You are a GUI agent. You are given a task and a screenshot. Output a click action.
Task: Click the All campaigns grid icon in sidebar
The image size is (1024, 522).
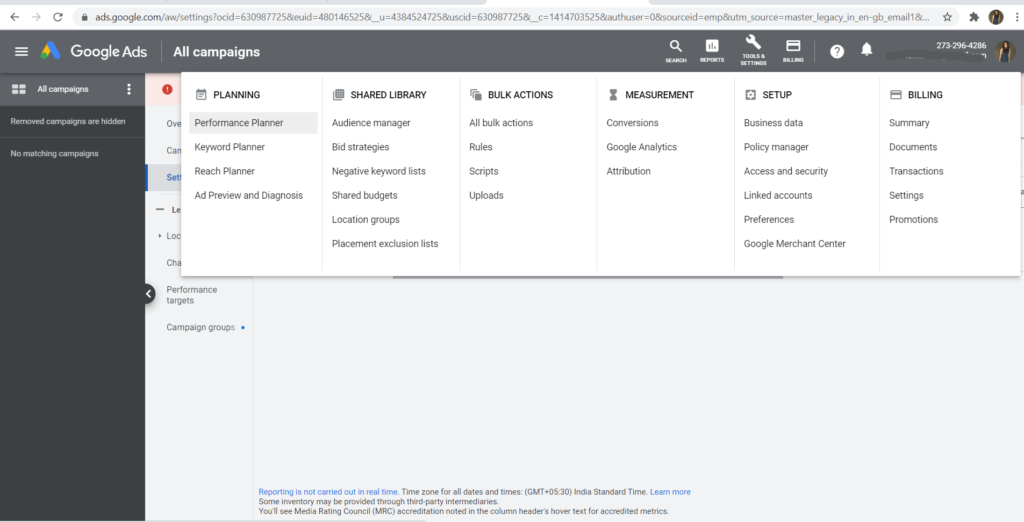(19, 89)
